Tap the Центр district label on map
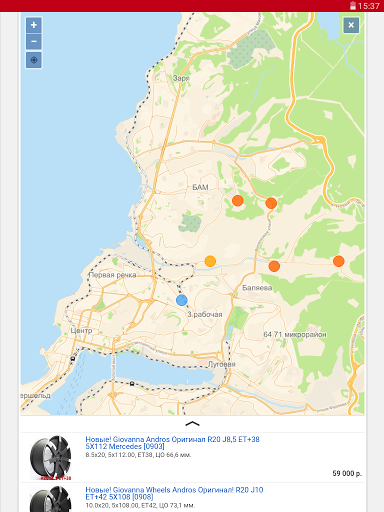This screenshot has width=384, height=512. 81,331
